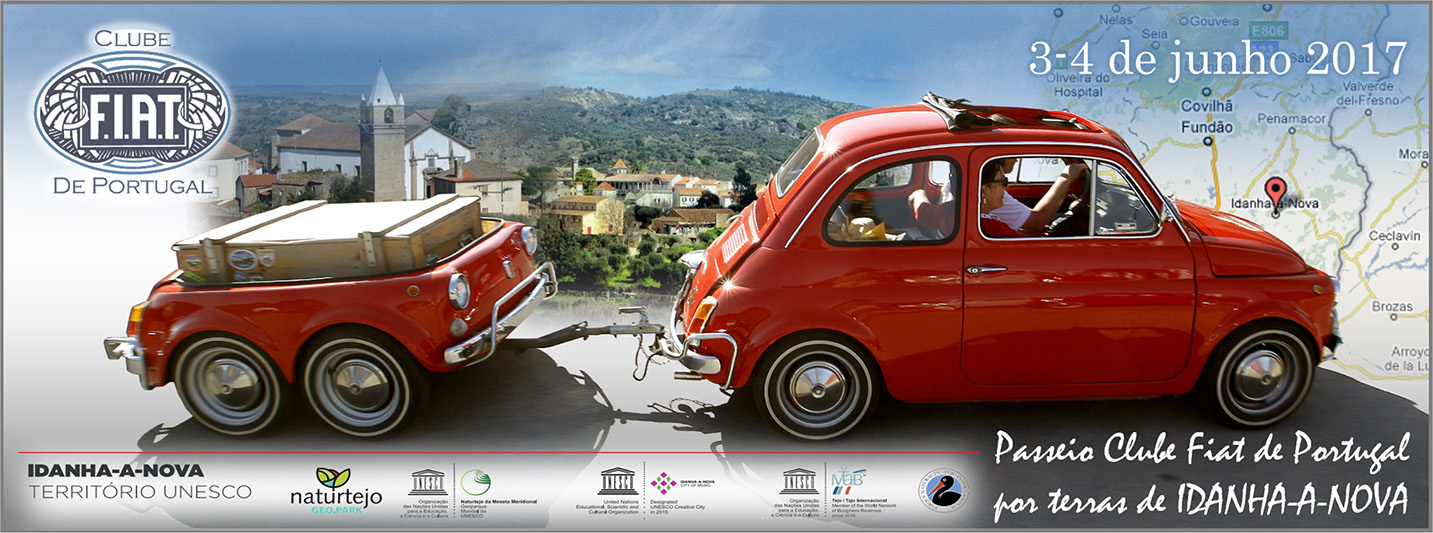
Task: Click the "Passeio Clube Fiat de Portugal" title
Action: click(1201, 450)
